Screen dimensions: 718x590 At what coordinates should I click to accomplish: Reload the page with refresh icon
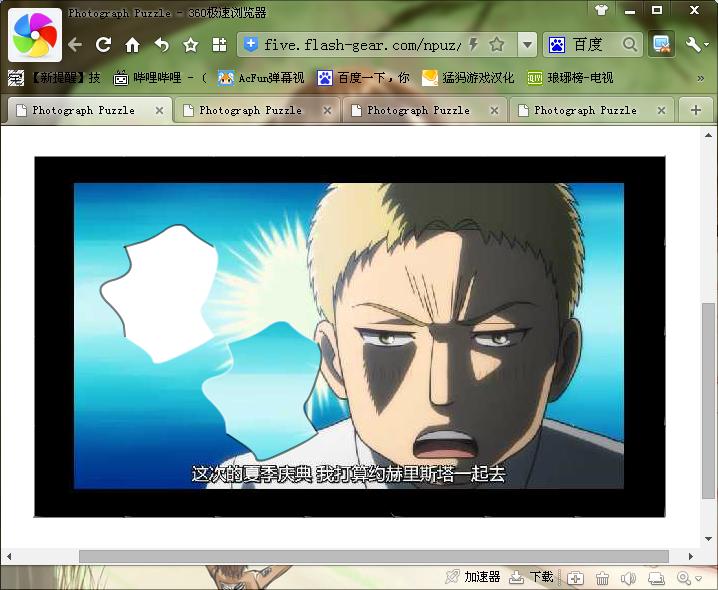(x=103, y=45)
